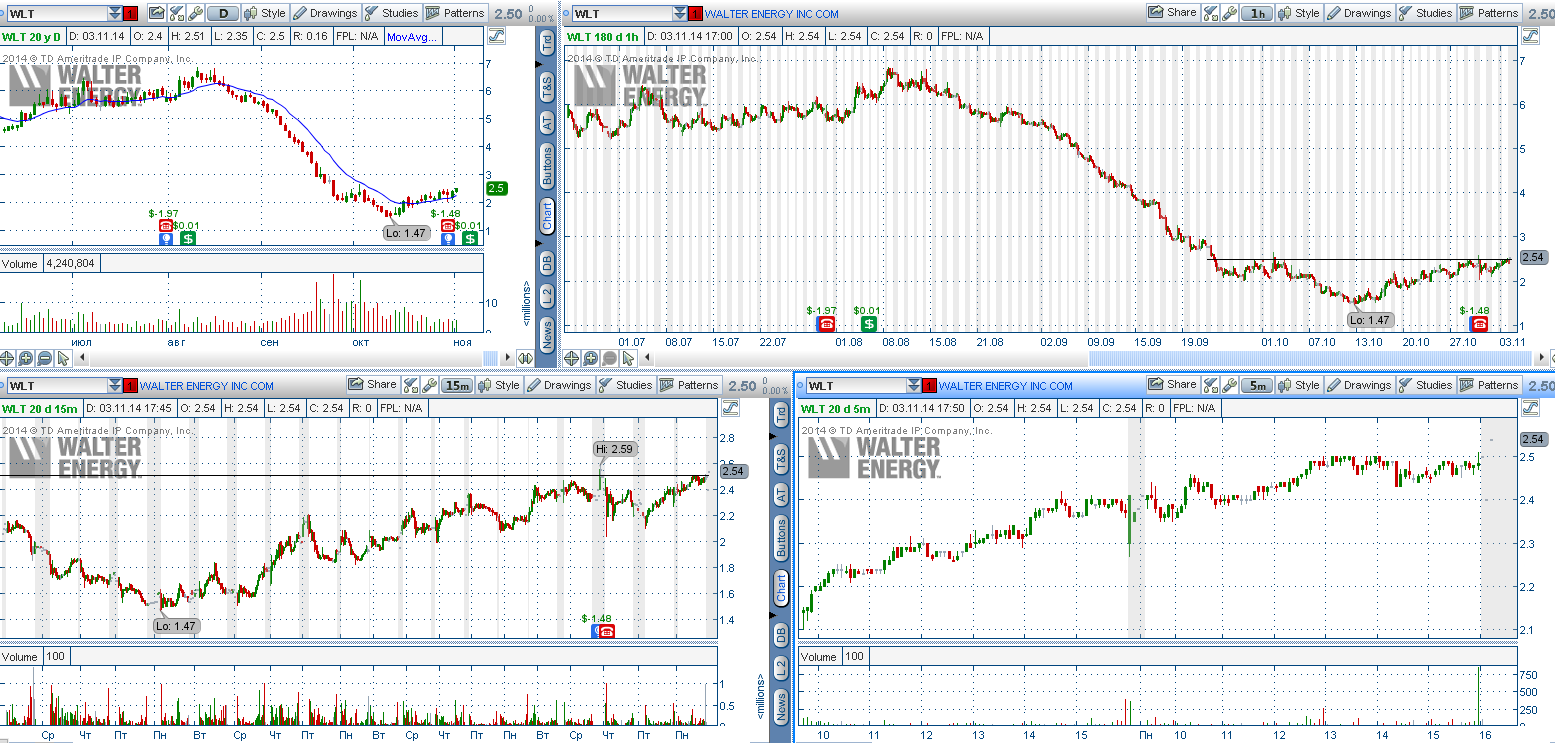Open the 5m timeframe selector

tap(1258, 385)
